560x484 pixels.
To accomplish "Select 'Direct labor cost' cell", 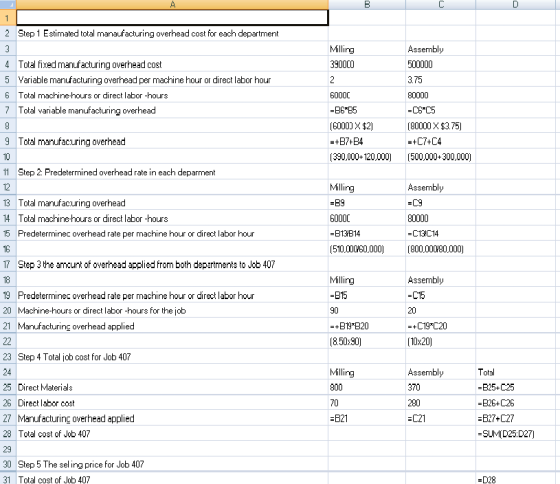I will tap(172, 403).
